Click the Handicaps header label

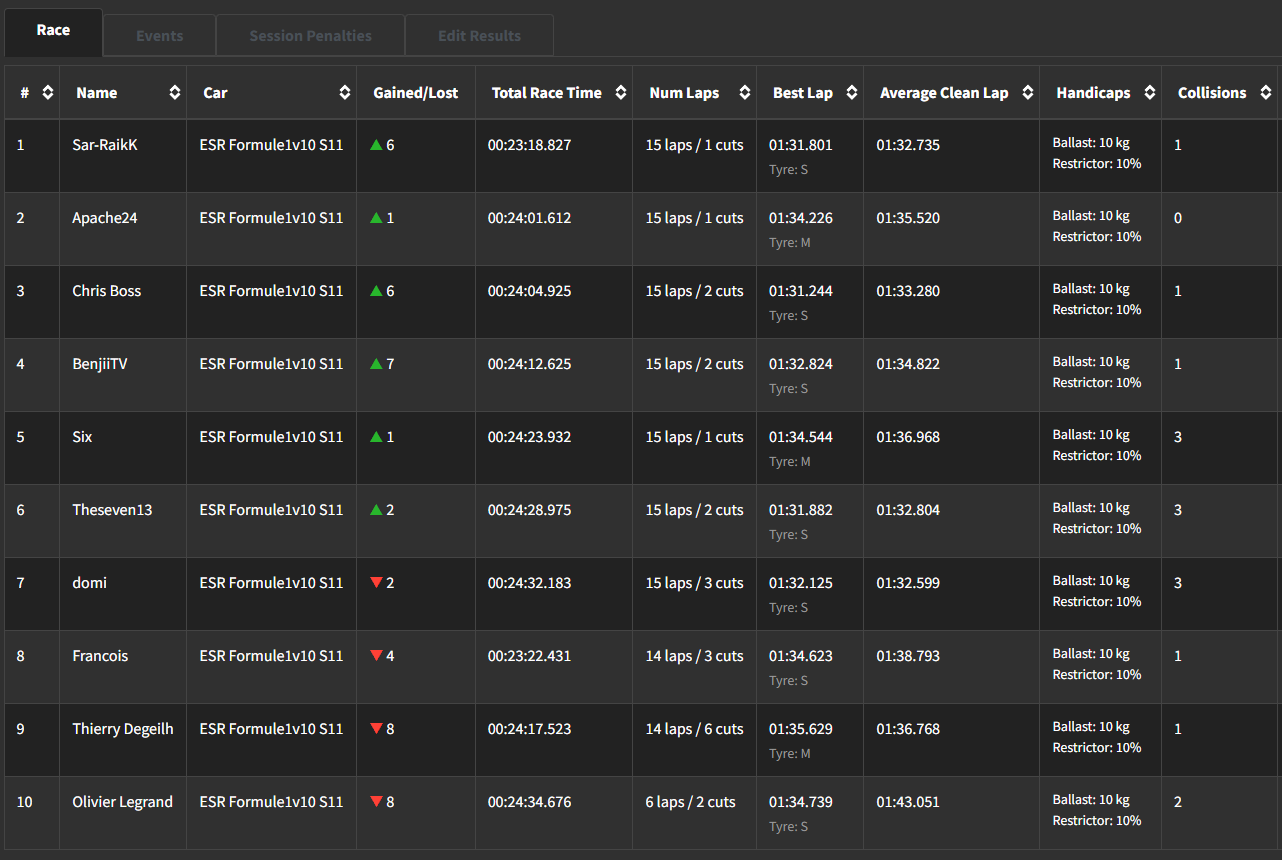pyautogui.click(x=1093, y=93)
